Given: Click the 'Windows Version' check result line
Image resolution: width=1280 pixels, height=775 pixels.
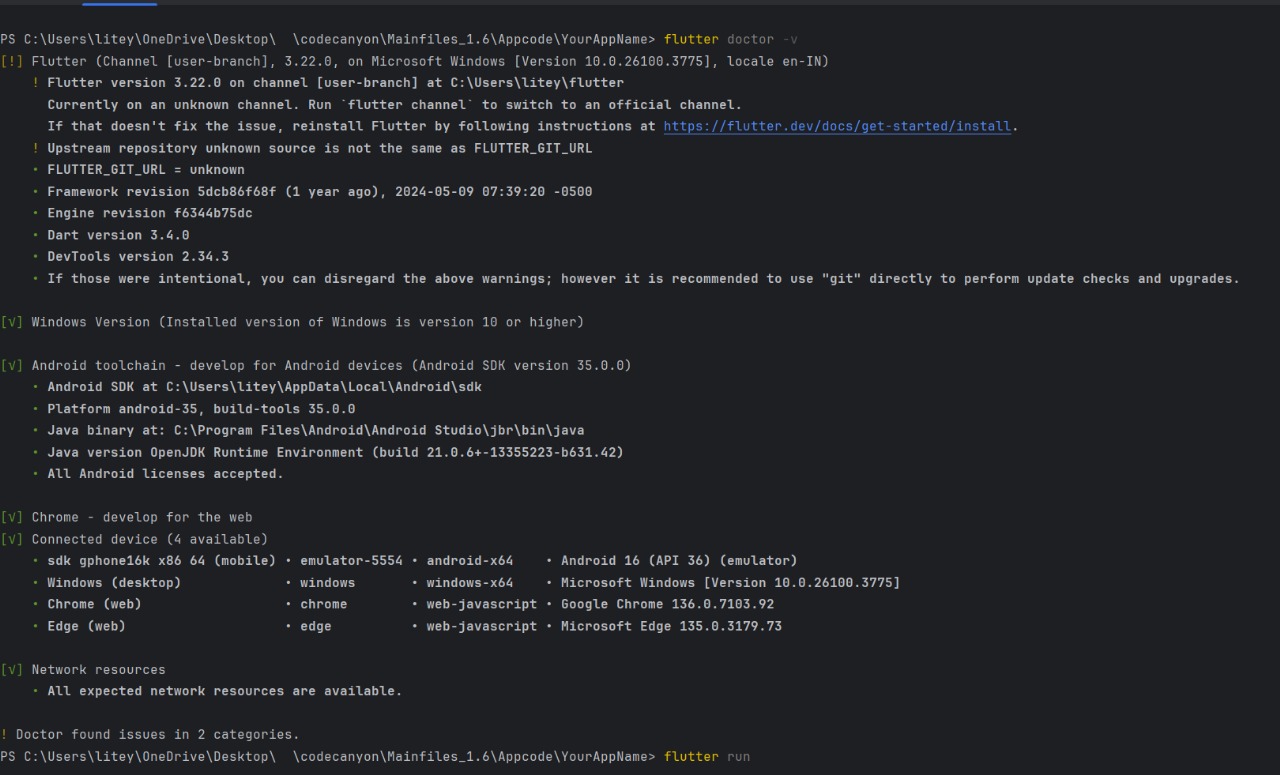Looking at the screenshot, I should pos(292,322).
